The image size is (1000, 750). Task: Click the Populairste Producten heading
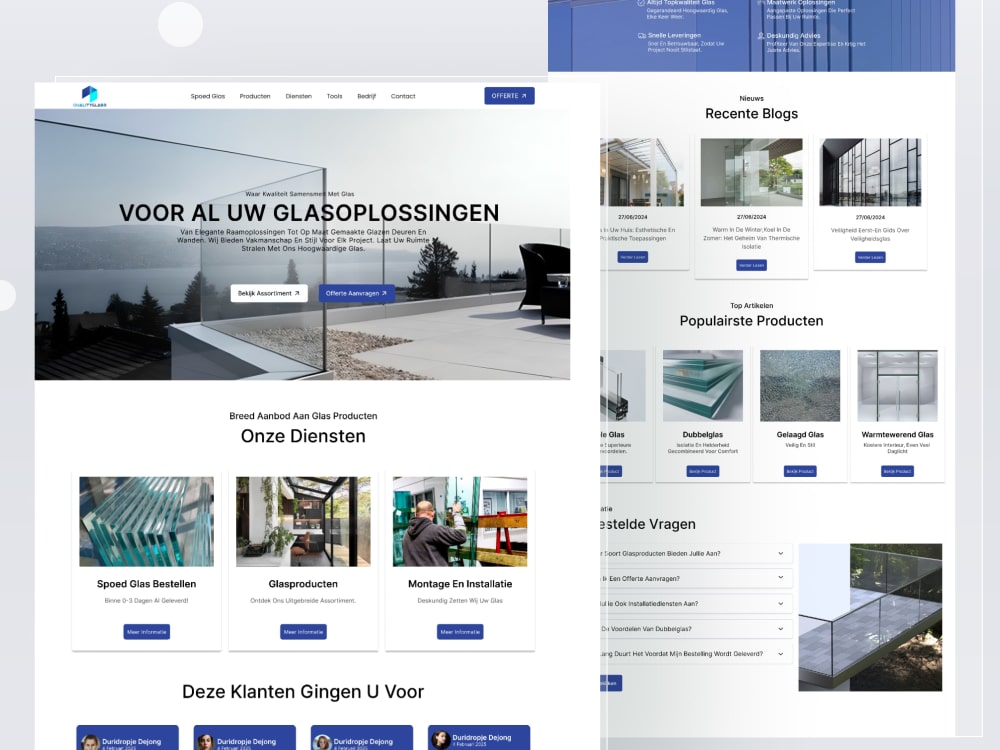(751, 321)
